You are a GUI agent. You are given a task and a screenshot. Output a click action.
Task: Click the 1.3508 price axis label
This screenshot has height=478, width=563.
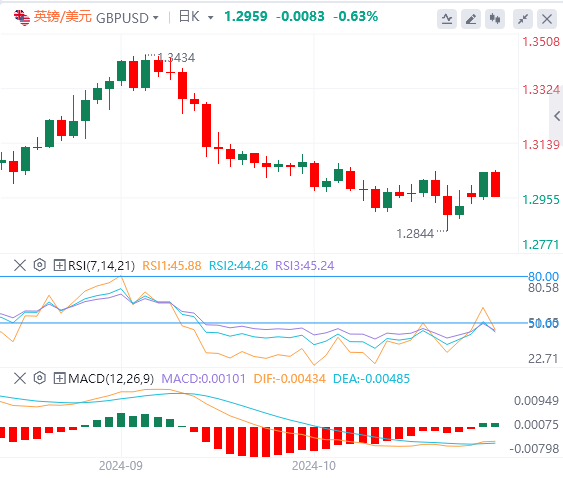pos(541,42)
